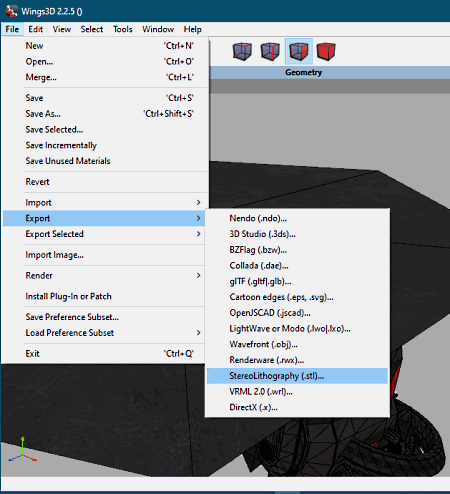Image resolution: width=450 pixels, height=494 pixels.
Task: Export as StereoLithography (.stl)...
Action: tap(297, 376)
